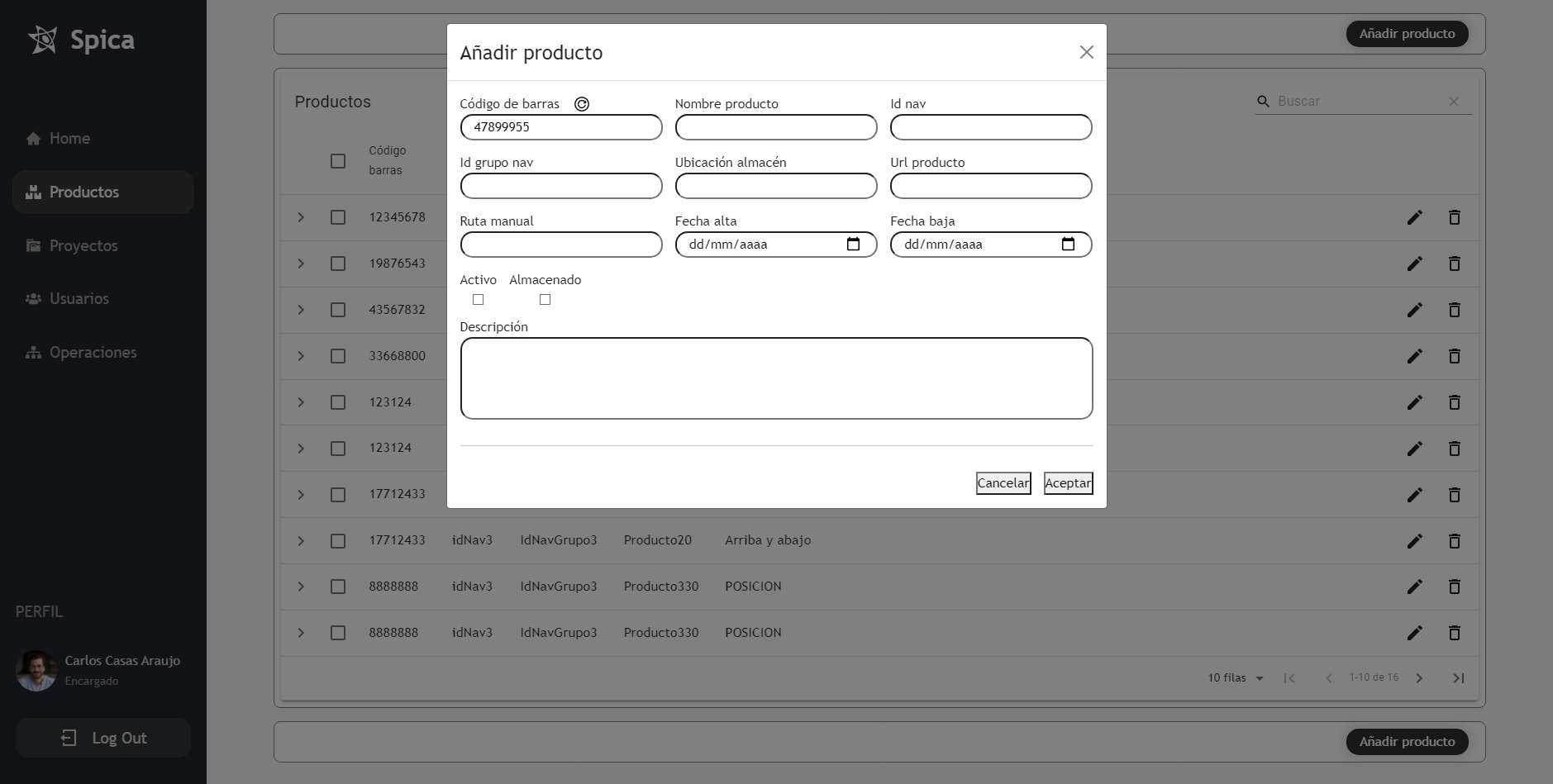The image size is (1553, 784).
Task: Select checkbox for row 19876543
Action: pyautogui.click(x=338, y=264)
